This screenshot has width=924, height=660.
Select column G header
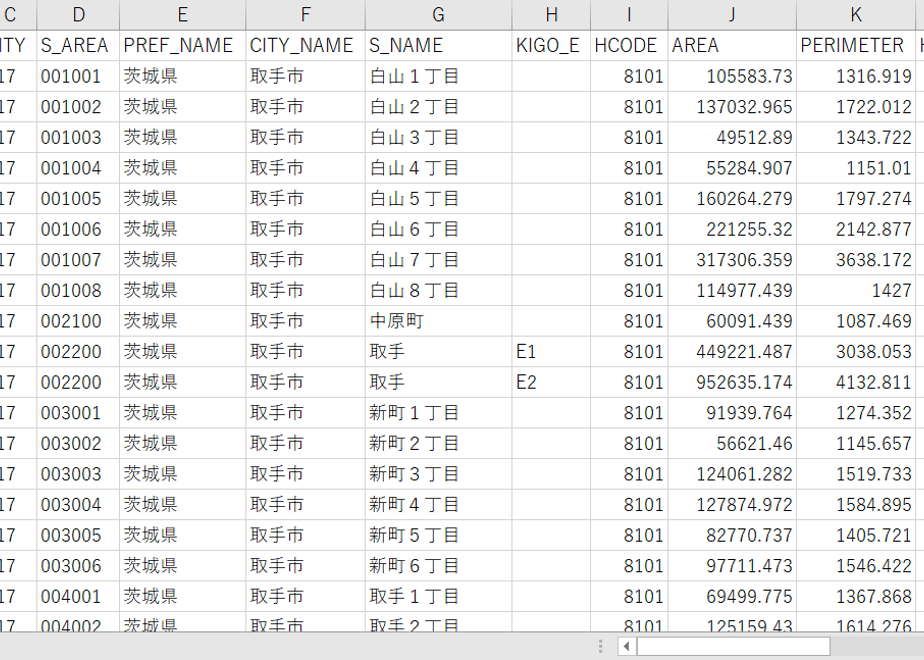pyautogui.click(x=438, y=15)
